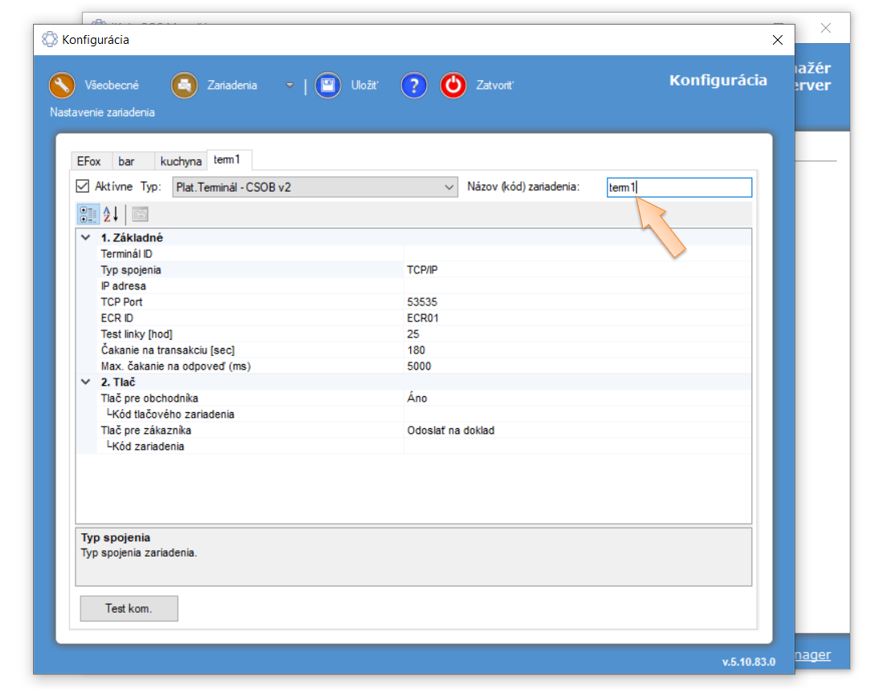Click the Konfigurácia gear icon in title bar

(50, 40)
